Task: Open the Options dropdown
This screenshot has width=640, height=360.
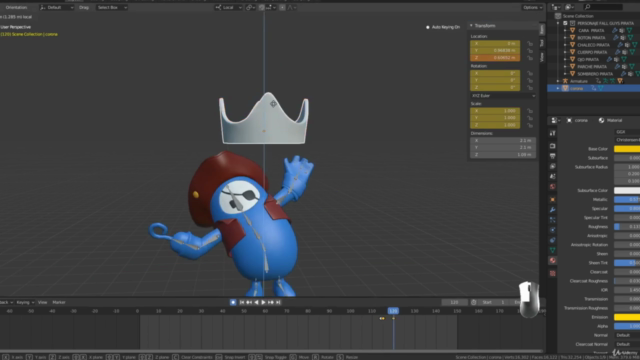Action: click(533, 7)
